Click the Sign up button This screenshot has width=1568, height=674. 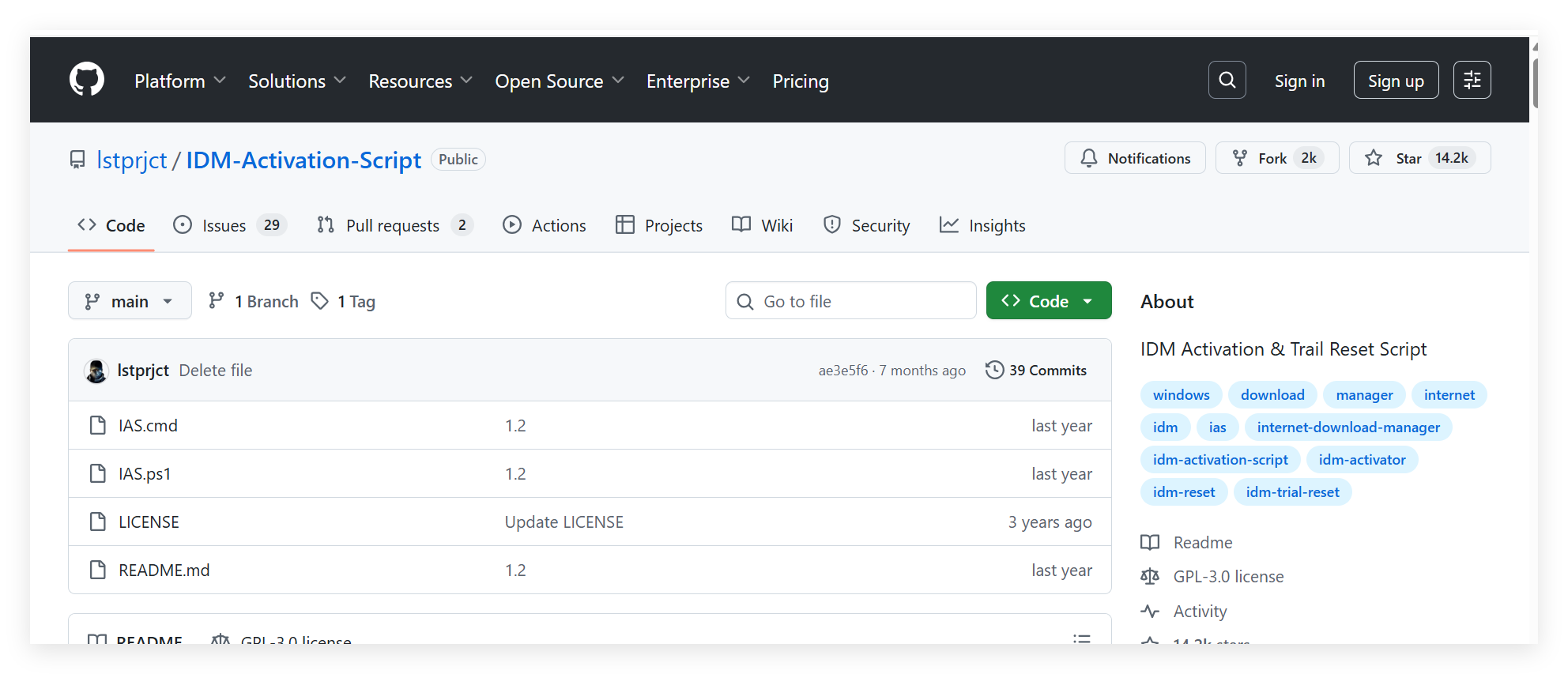[1395, 81]
